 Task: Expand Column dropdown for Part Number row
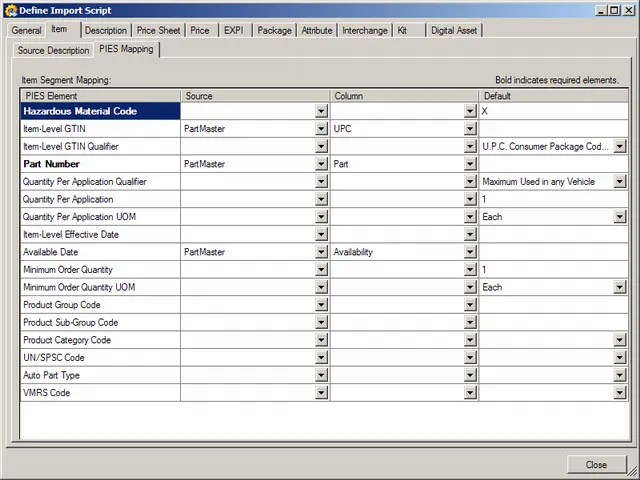470,164
